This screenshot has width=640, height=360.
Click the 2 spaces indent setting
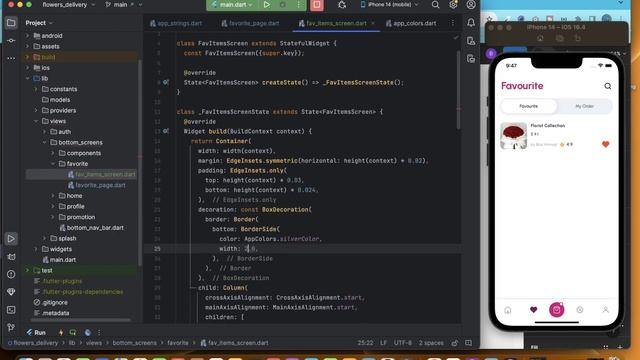pyautogui.click(x=431, y=343)
